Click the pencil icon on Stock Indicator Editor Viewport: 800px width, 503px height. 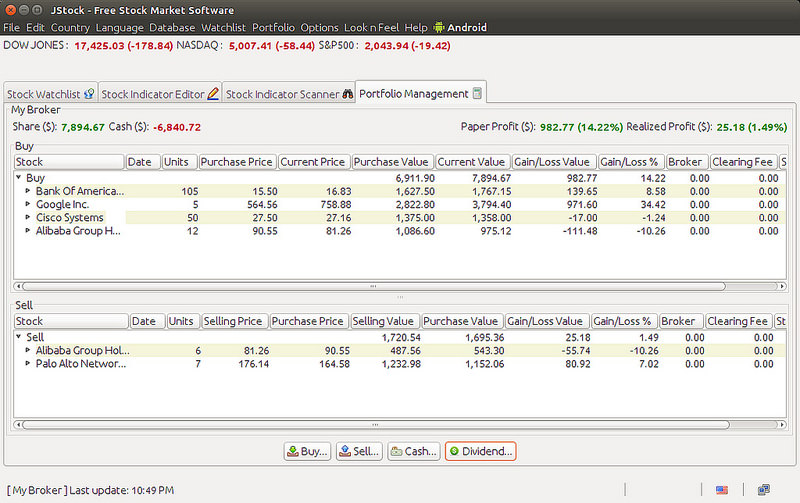click(x=212, y=94)
